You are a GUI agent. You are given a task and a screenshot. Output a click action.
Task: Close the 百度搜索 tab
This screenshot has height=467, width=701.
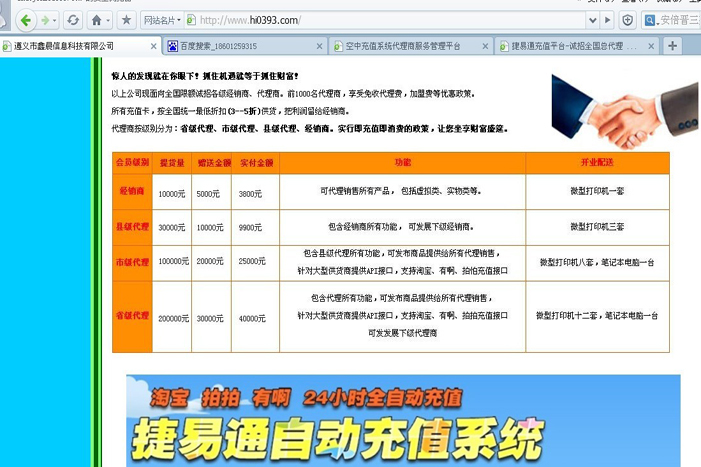point(319,46)
